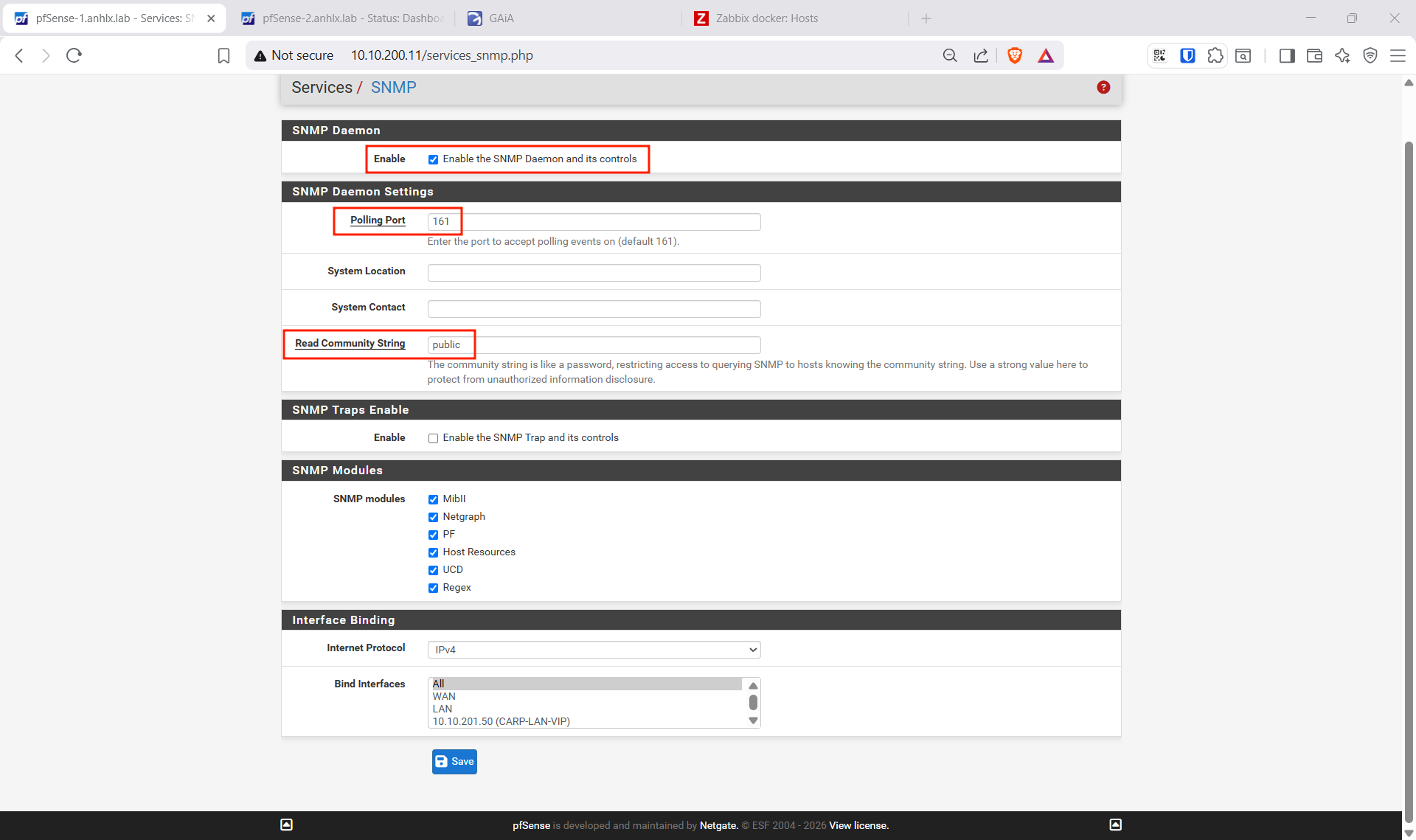Uncheck the Host Resources module
Viewport: 1416px width, 840px height.
click(x=433, y=552)
